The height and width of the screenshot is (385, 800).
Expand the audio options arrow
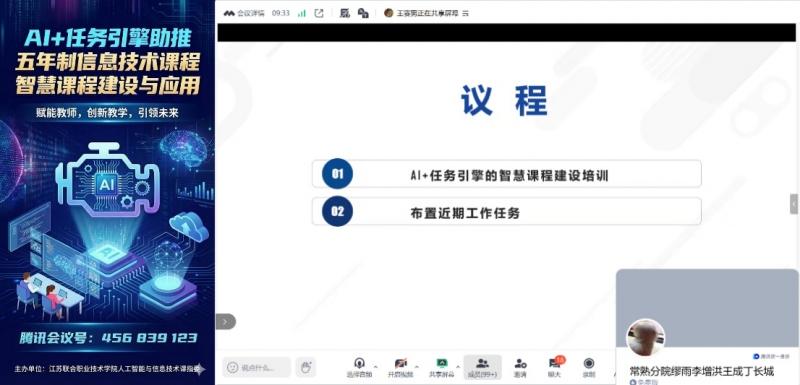[x=376, y=366]
